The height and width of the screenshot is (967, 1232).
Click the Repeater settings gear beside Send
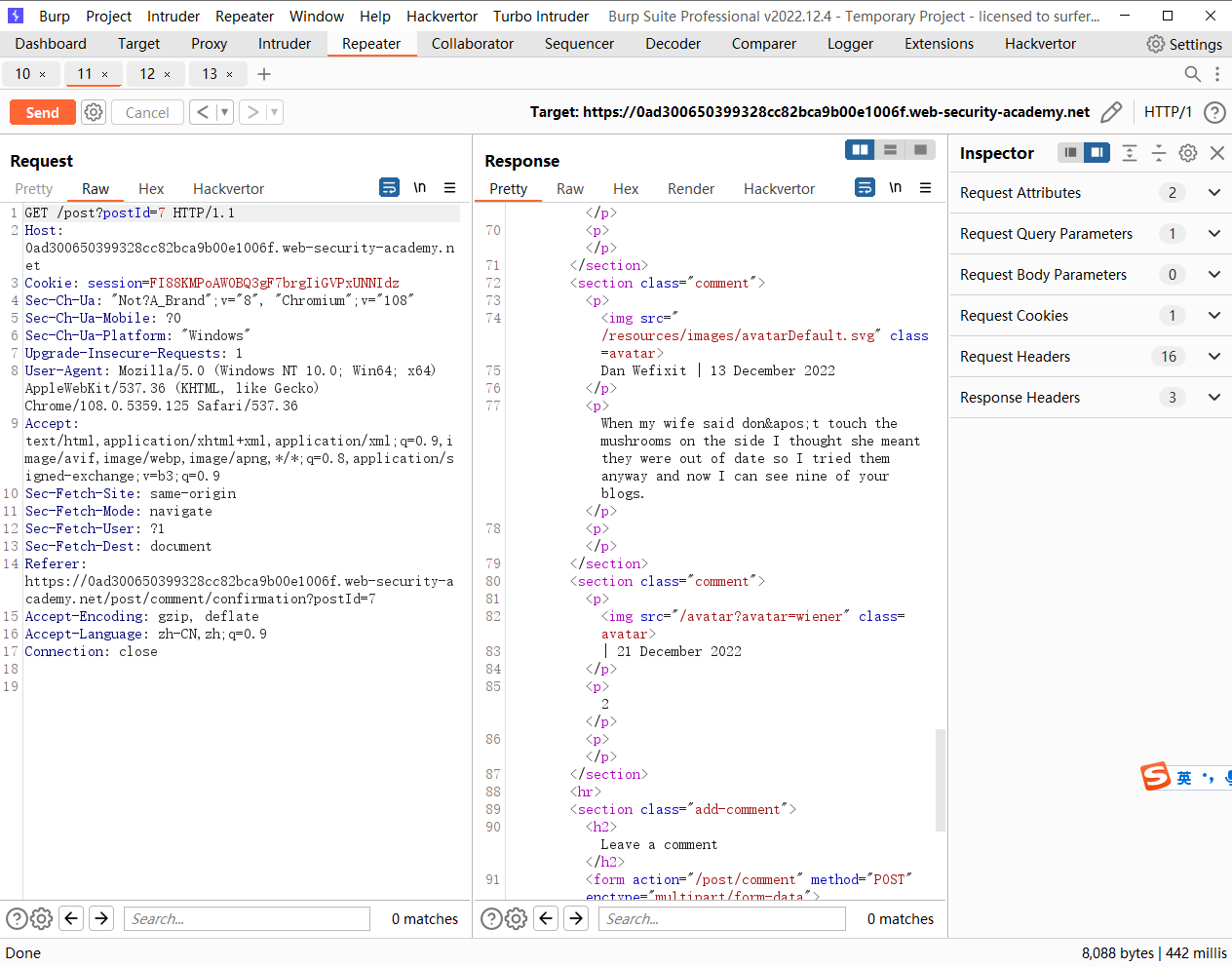(x=94, y=112)
